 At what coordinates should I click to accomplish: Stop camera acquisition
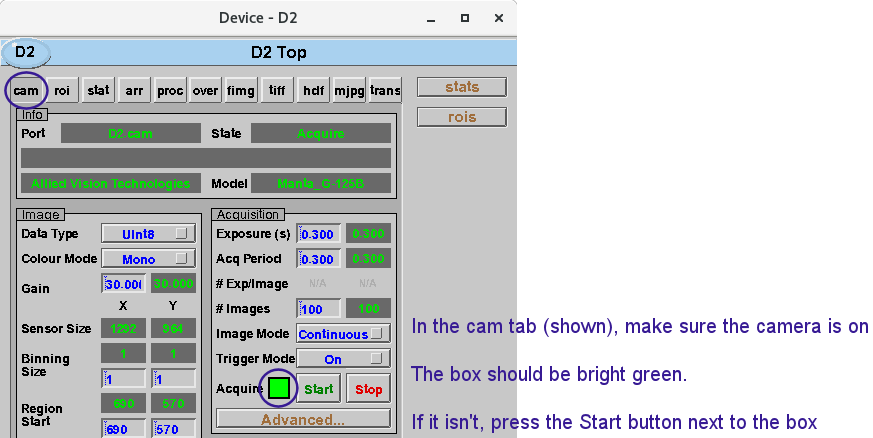(x=369, y=389)
